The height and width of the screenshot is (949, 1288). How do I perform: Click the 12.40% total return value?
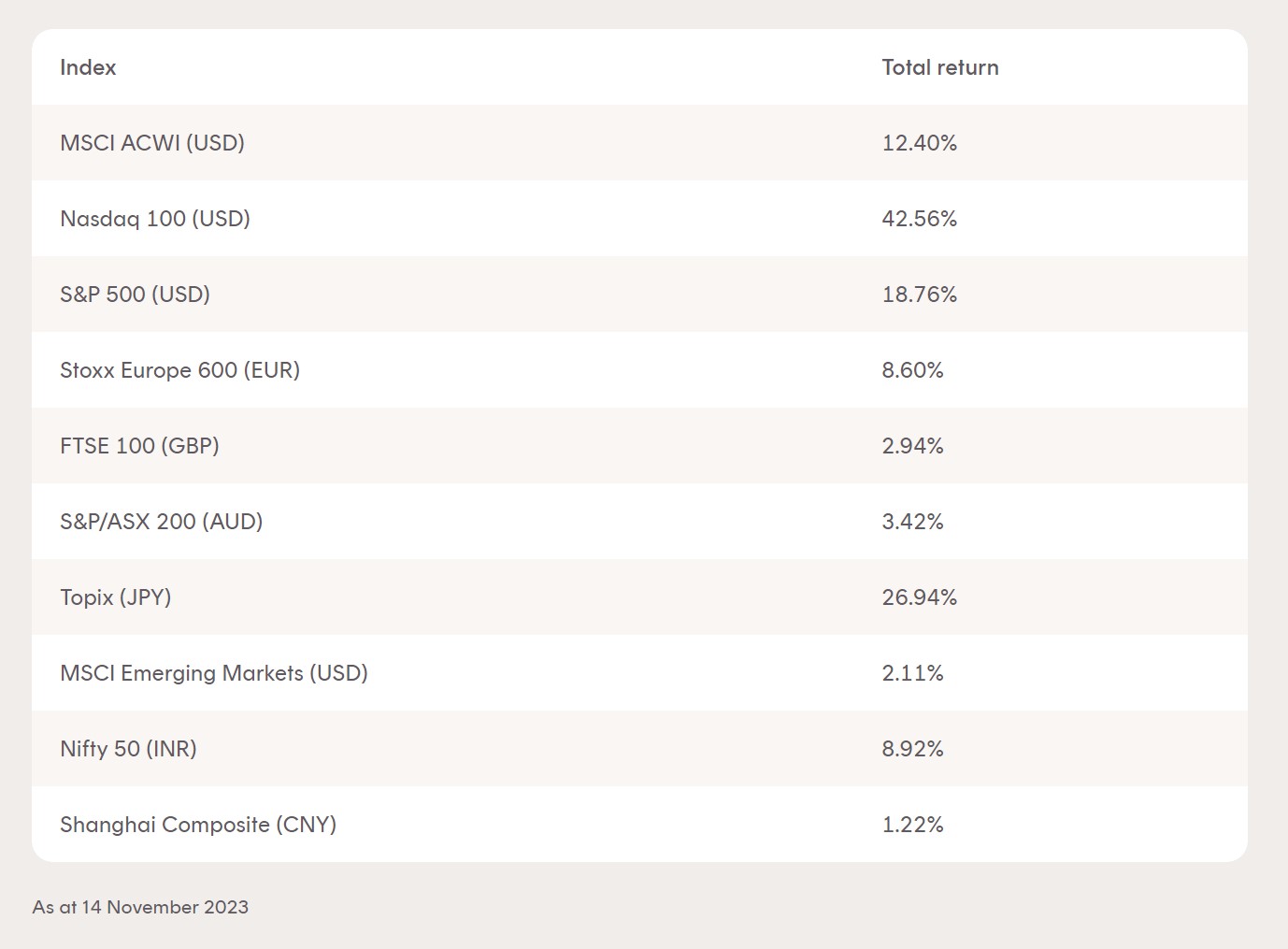(x=919, y=143)
